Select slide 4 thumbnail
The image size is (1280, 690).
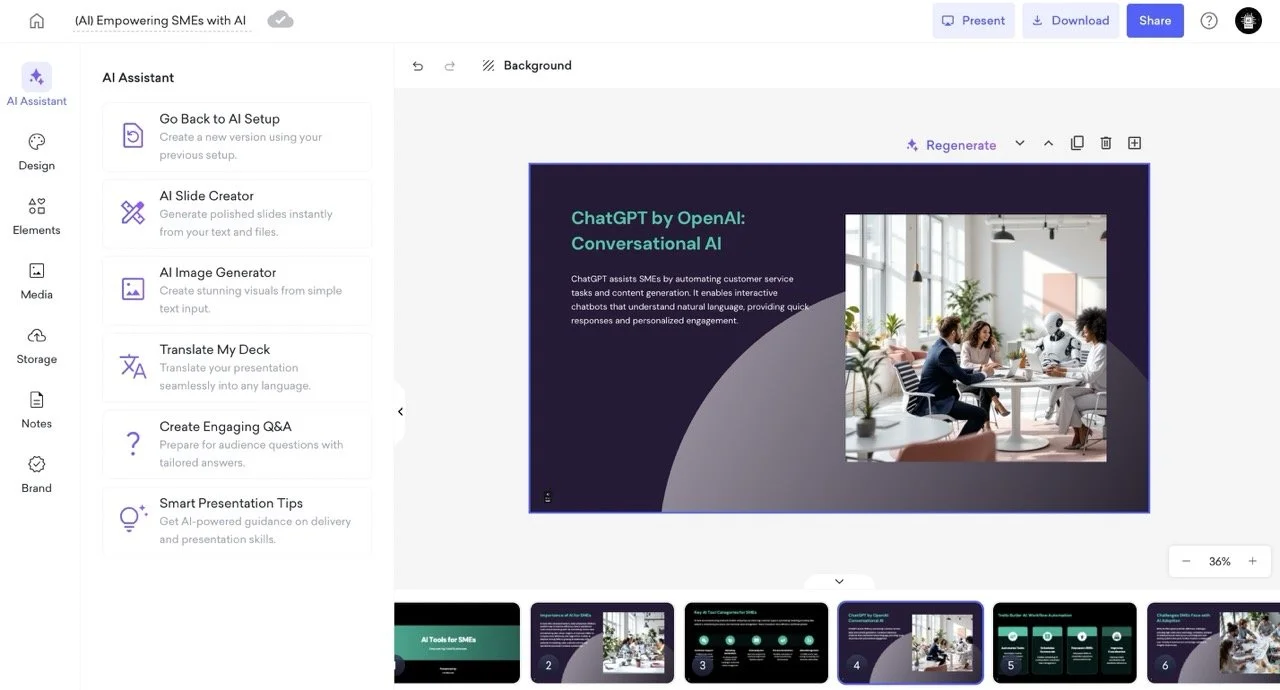910,643
